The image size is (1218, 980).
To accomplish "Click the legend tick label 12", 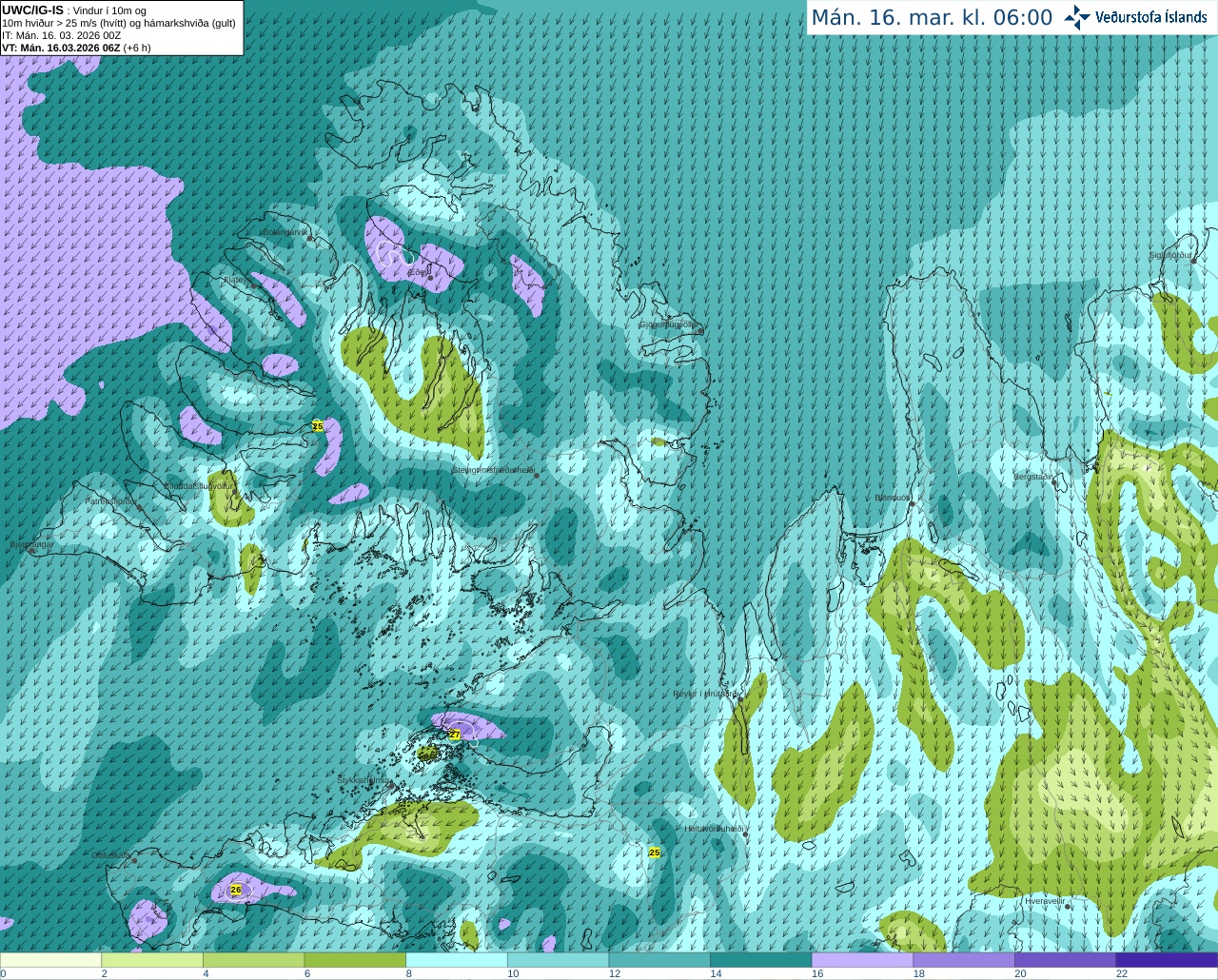I will pyautogui.click(x=615, y=973).
